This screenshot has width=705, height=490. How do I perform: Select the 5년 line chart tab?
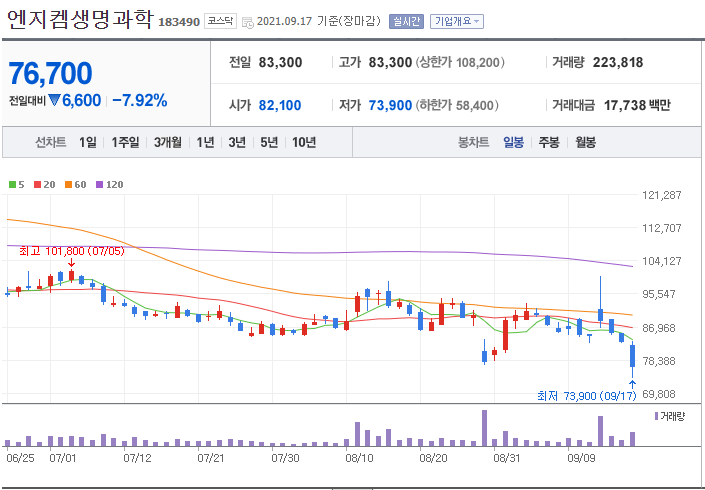pos(269,143)
